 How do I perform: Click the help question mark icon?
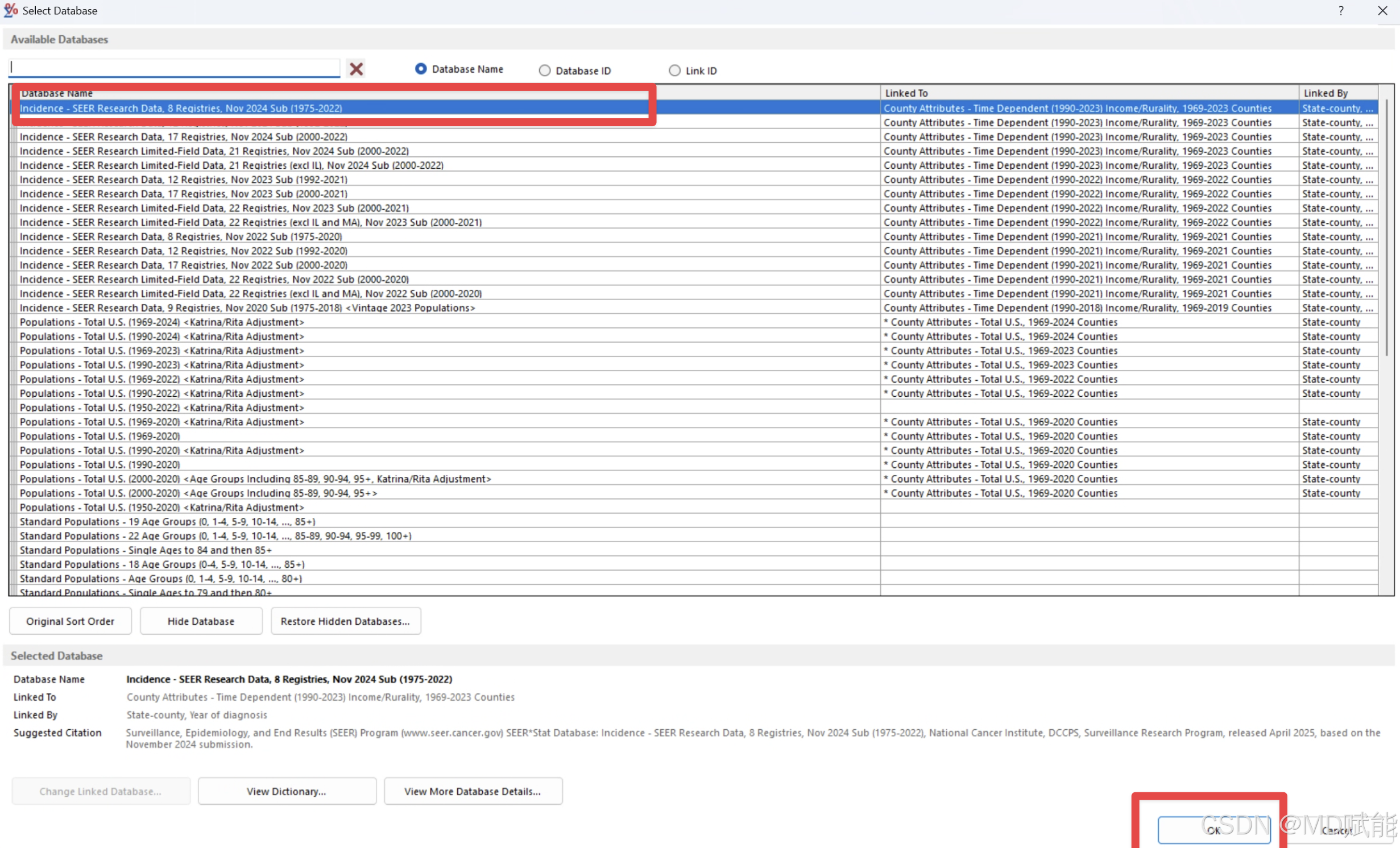pos(1341,11)
